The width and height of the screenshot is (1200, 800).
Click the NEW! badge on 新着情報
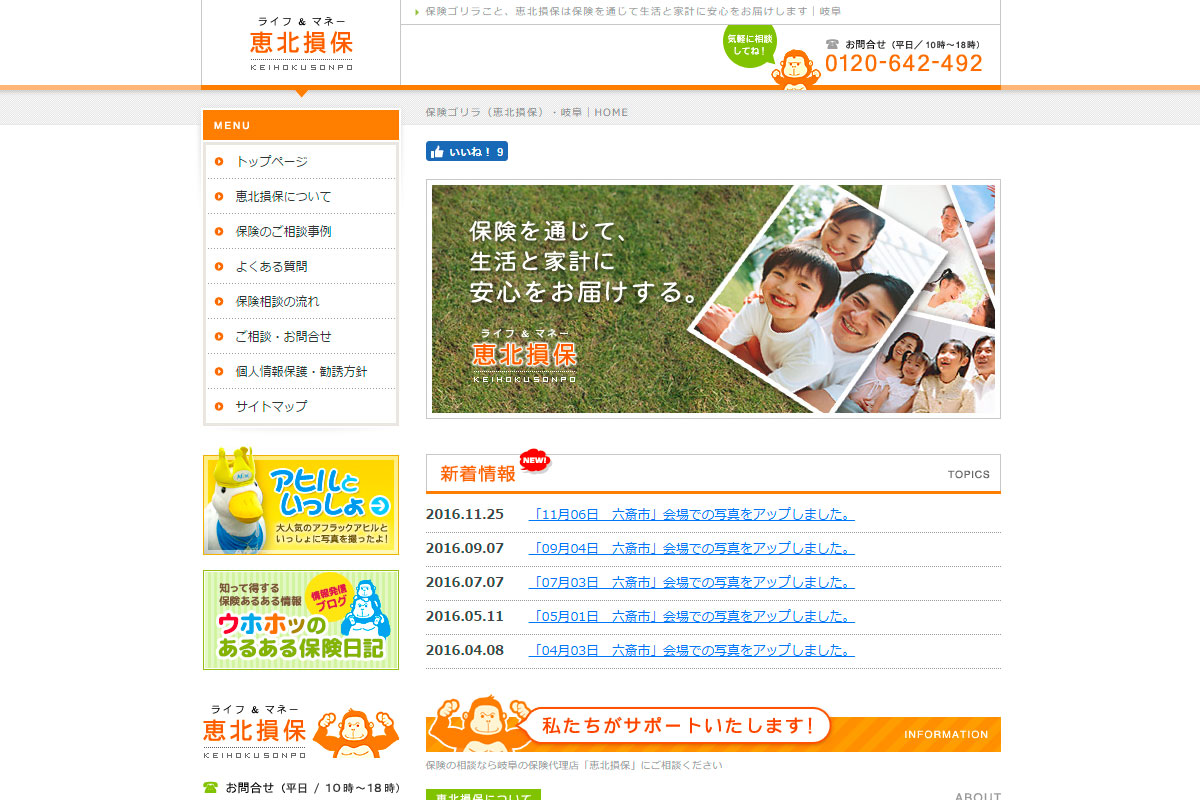pos(535,461)
